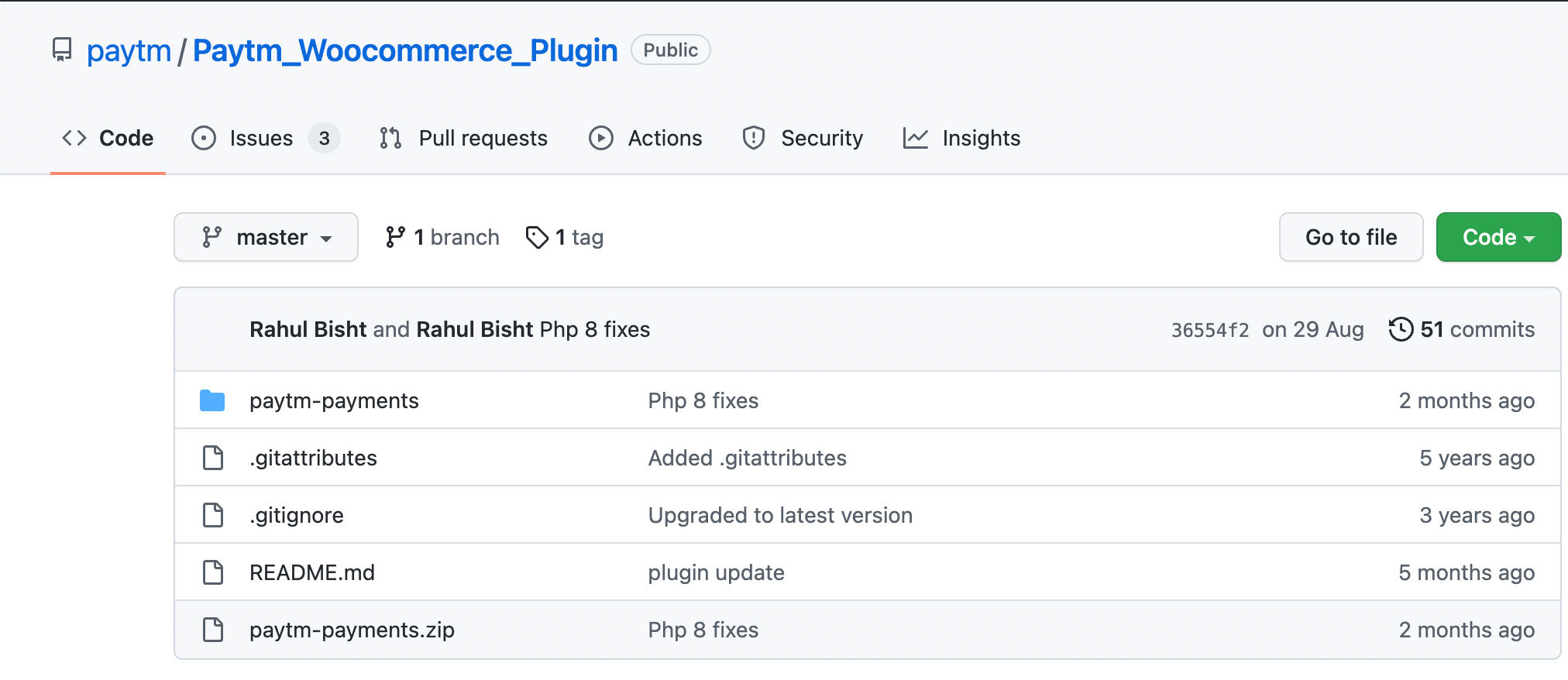
Task: Open the Insights tab
Action: [x=962, y=138]
